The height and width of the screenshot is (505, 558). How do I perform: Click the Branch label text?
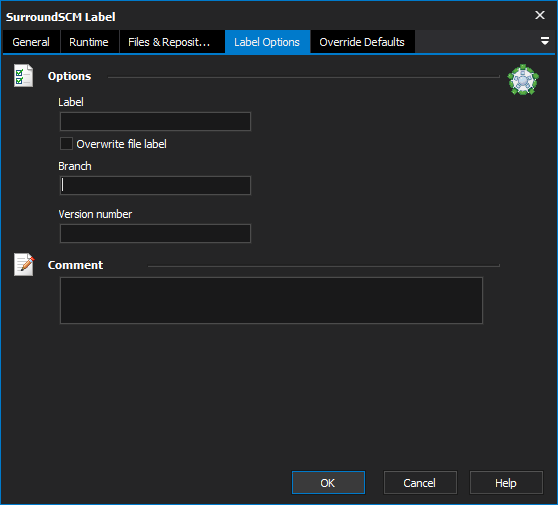click(x=75, y=166)
